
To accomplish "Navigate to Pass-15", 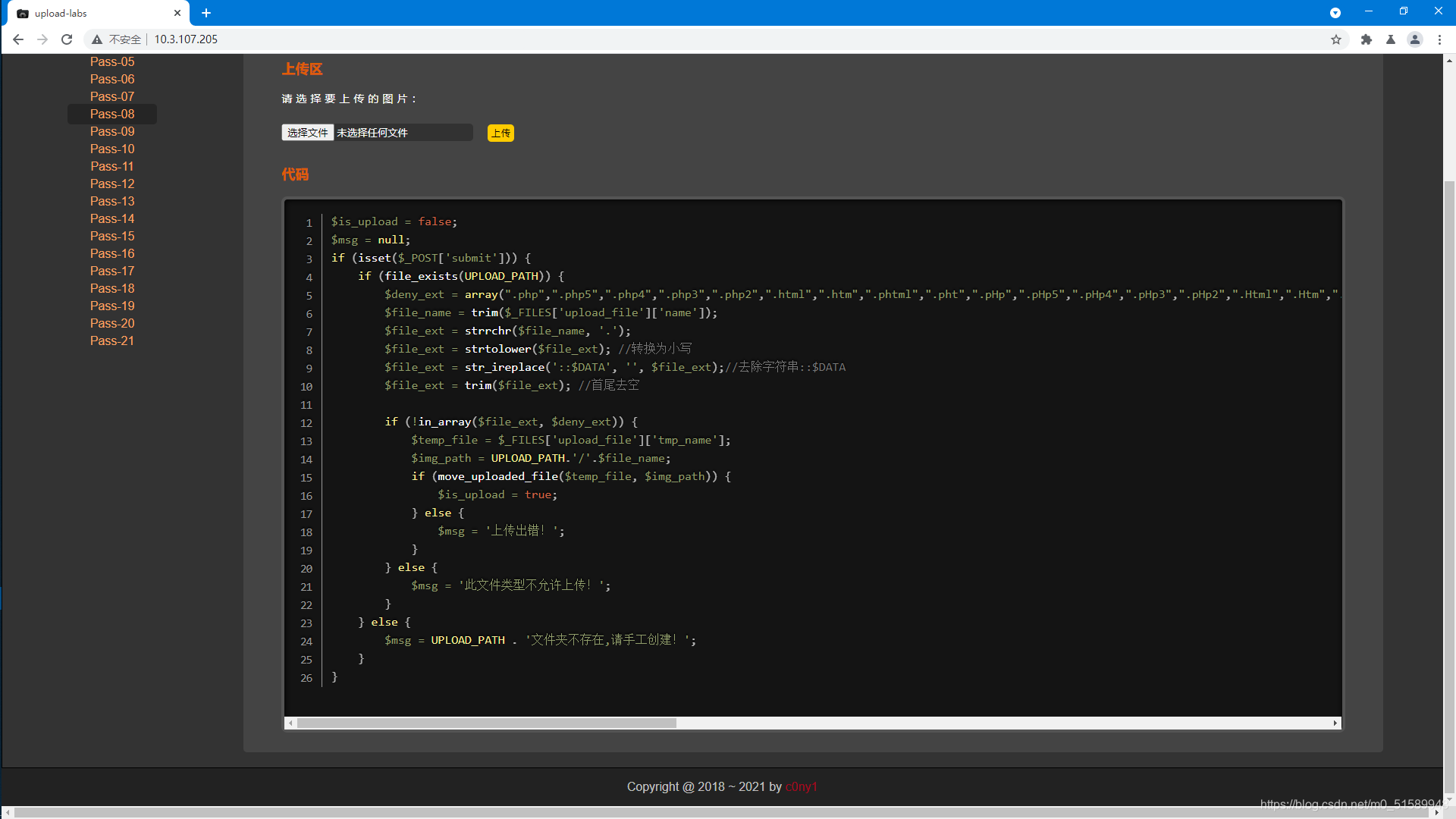I will pyautogui.click(x=112, y=236).
